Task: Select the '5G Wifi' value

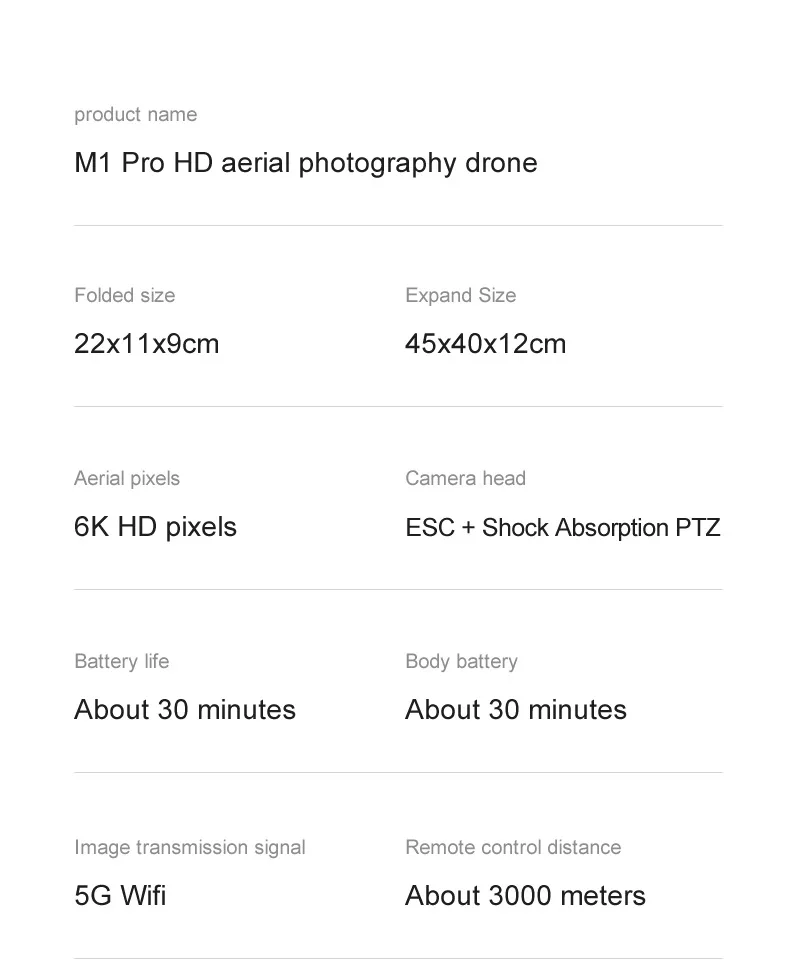Action: (120, 896)
